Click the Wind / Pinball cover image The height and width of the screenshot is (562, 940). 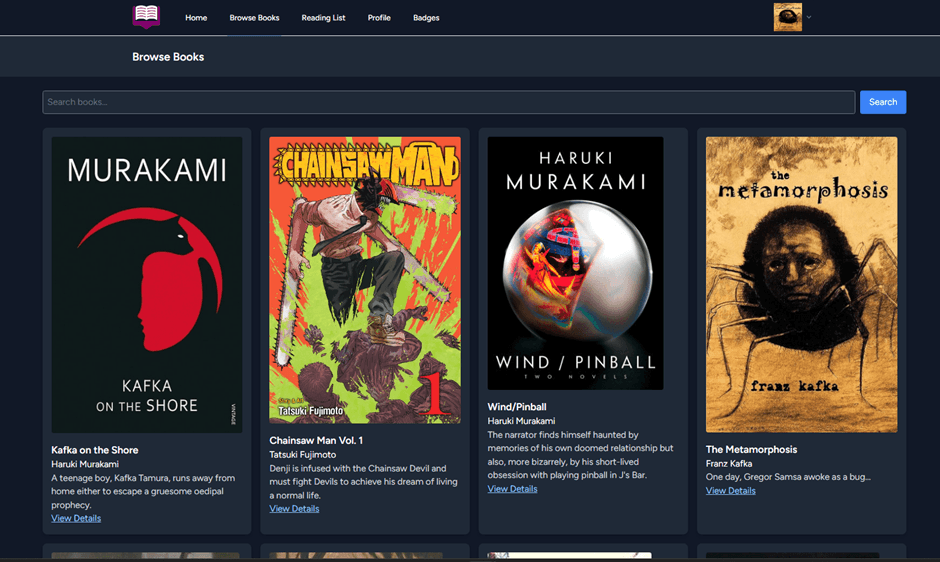pyautogui.click(x=576, y=263)
